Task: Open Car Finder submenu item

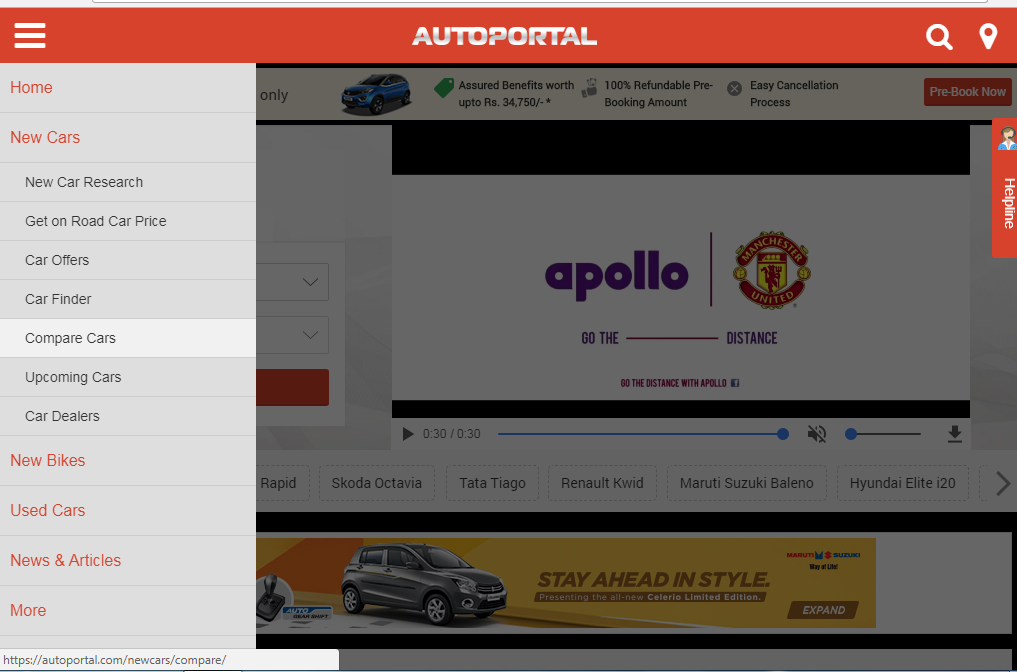Action: 128,299
